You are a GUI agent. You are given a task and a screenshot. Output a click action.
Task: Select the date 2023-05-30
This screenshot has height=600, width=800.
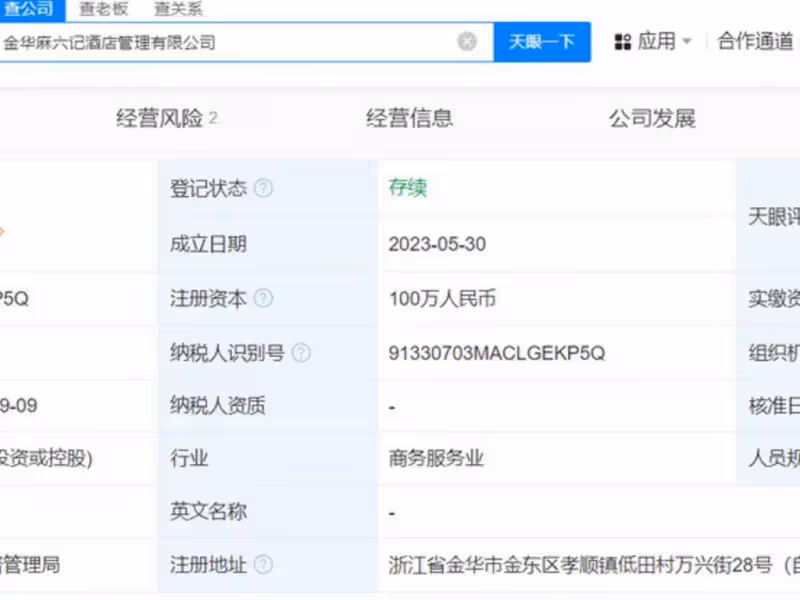[x=437, y=244]
